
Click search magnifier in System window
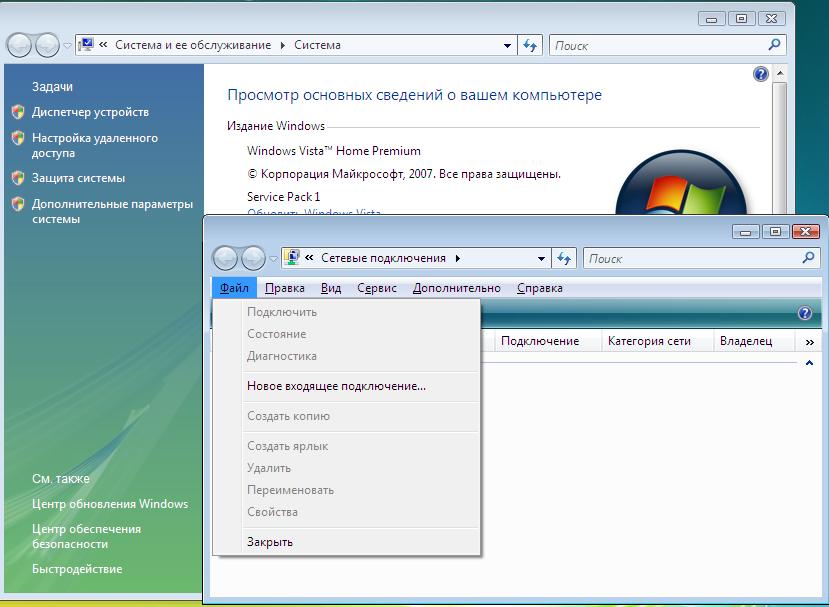[774, 45]
